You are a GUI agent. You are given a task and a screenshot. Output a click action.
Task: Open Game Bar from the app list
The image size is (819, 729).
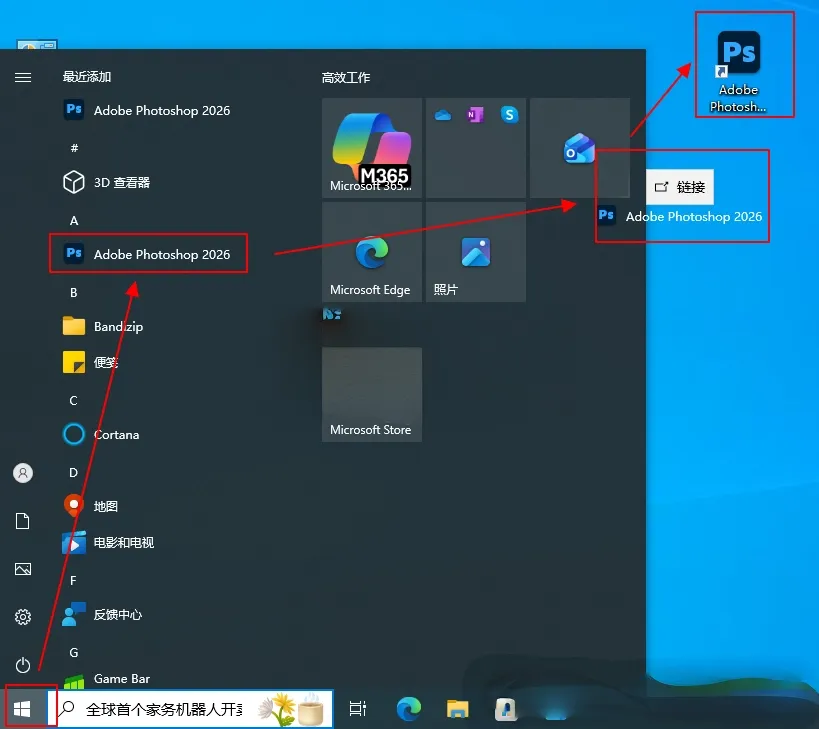pos(106,679)
